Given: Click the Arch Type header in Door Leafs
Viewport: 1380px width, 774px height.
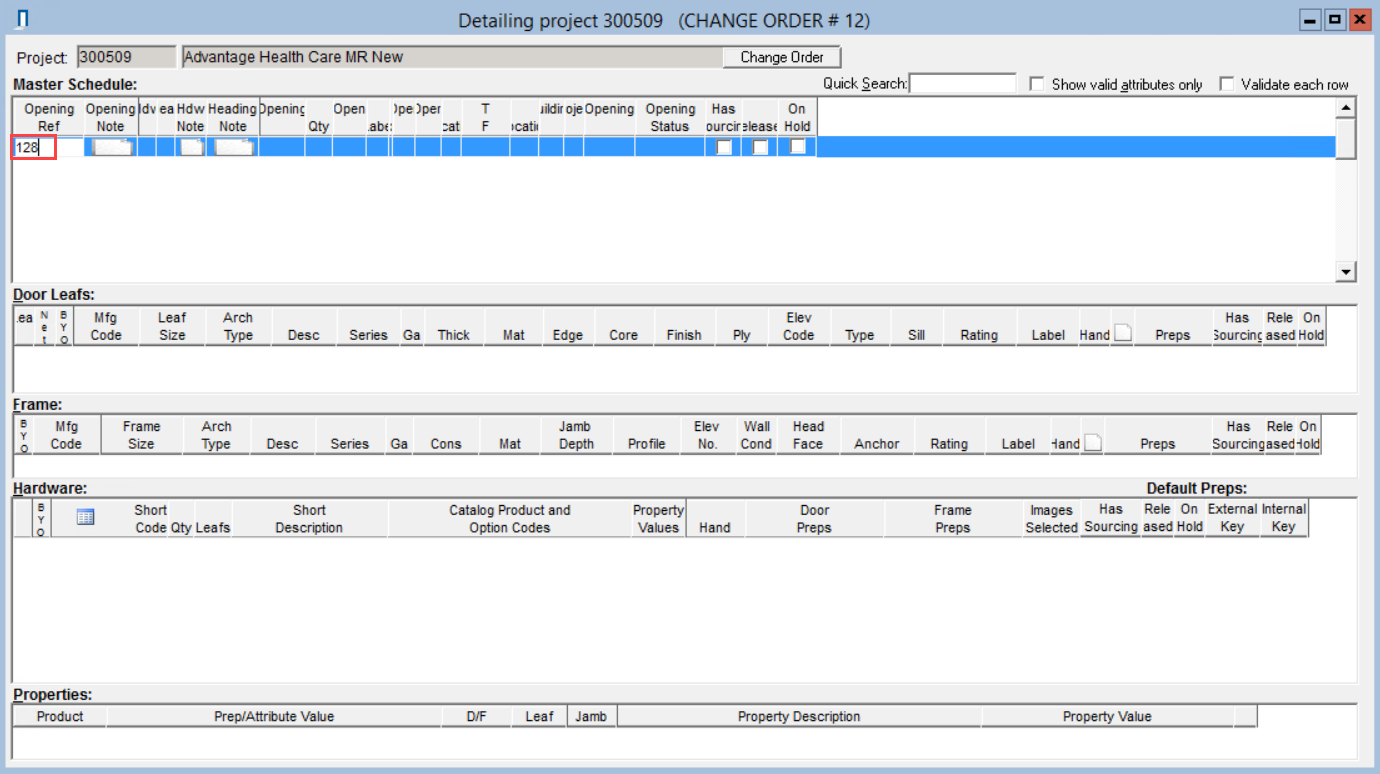Looking at the screenshot, I should tap(238, 326).
